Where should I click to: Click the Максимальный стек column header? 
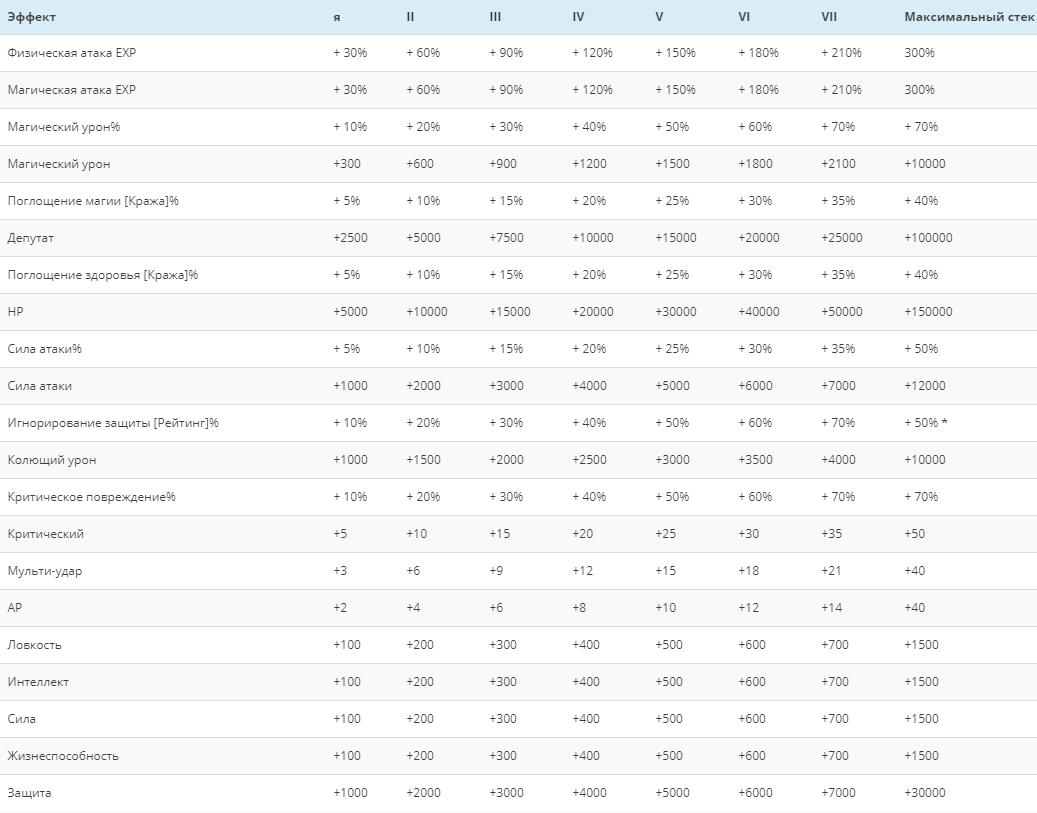tap(969, 17)
